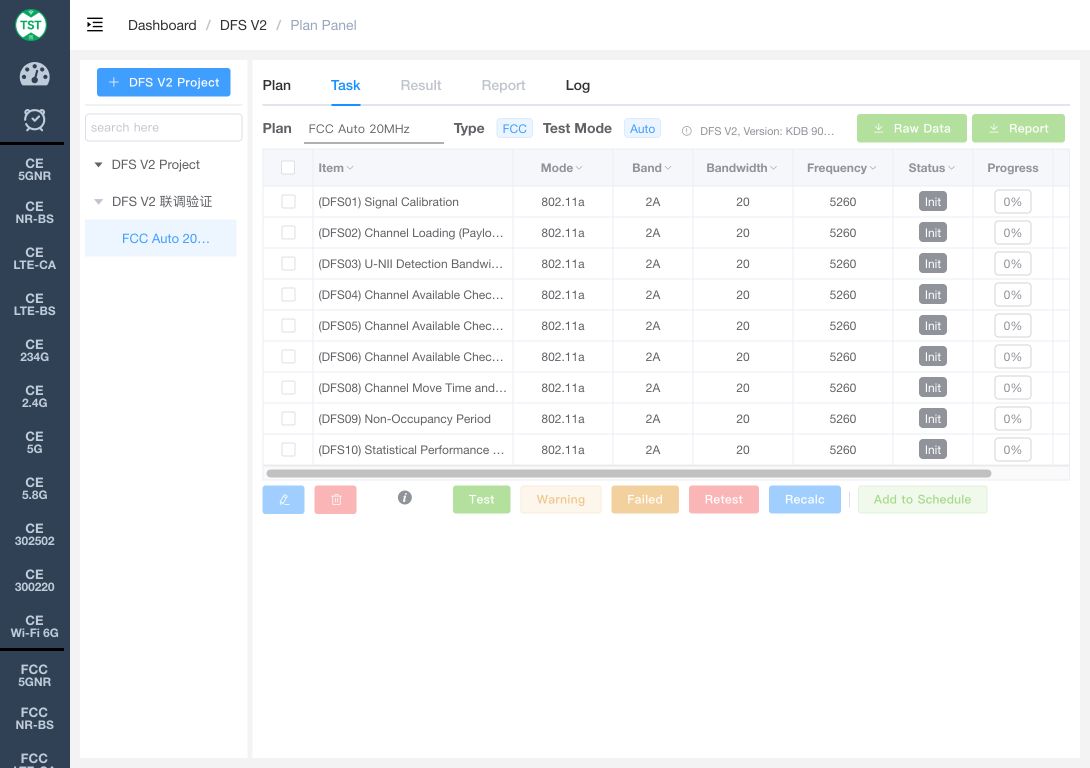1090x768 pixels.
Task: Open the alarm clock schedule icon
Action: (x=34, y=120)
